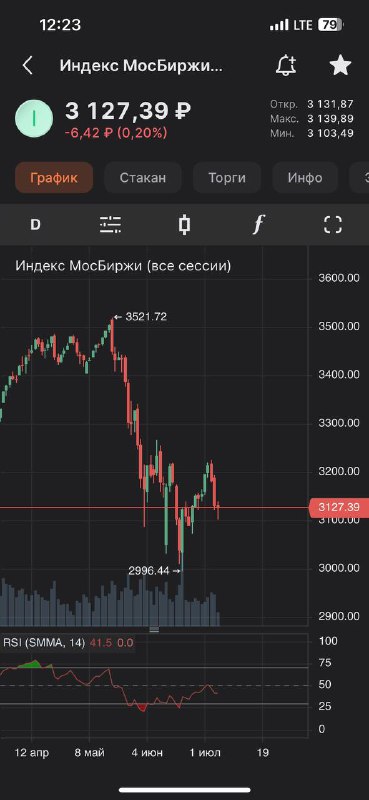Switch to the Стакан tab
The height and width of the screenshot is (800, 369).
[x=143, y=178]
